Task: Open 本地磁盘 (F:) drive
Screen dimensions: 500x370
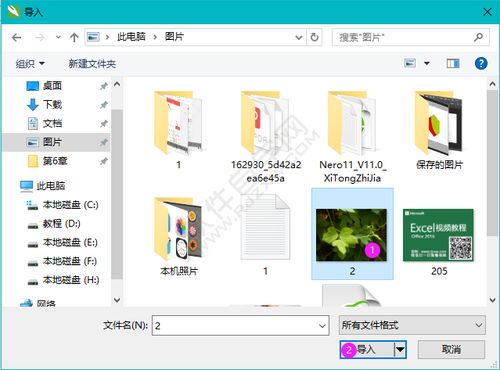Action: point(70,261)
